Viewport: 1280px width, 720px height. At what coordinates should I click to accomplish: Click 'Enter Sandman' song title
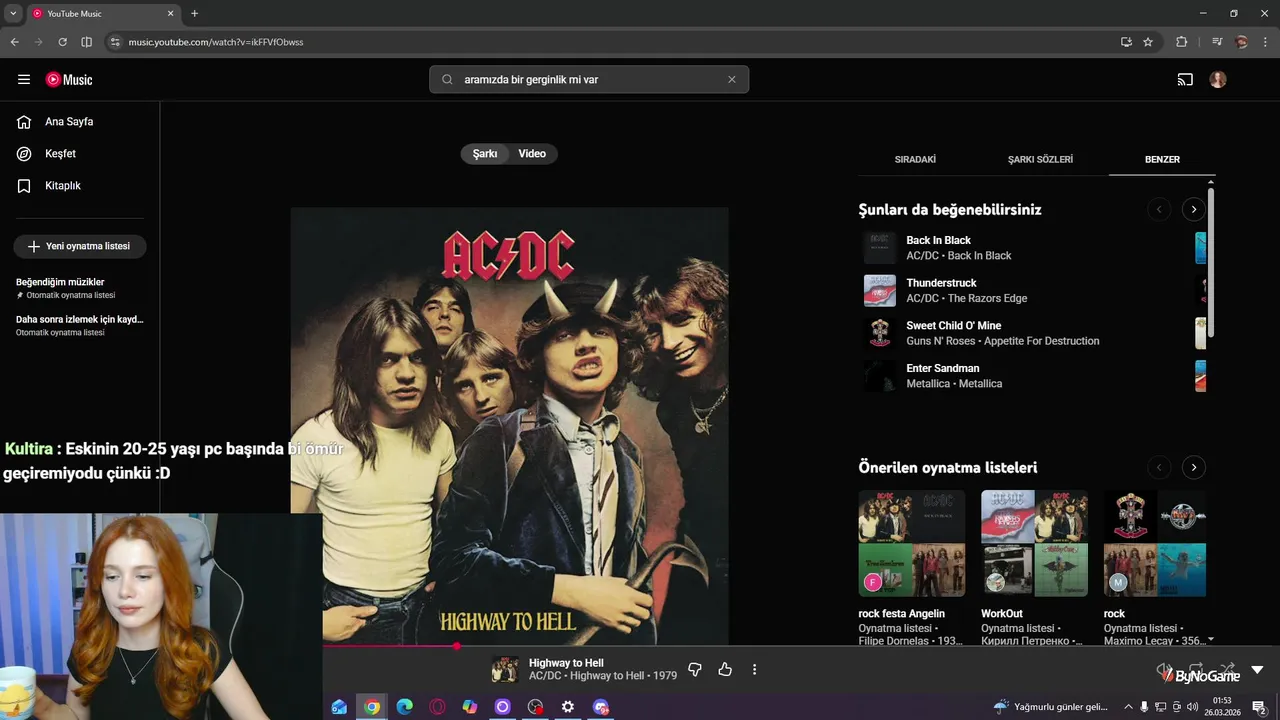pos(942,369)
